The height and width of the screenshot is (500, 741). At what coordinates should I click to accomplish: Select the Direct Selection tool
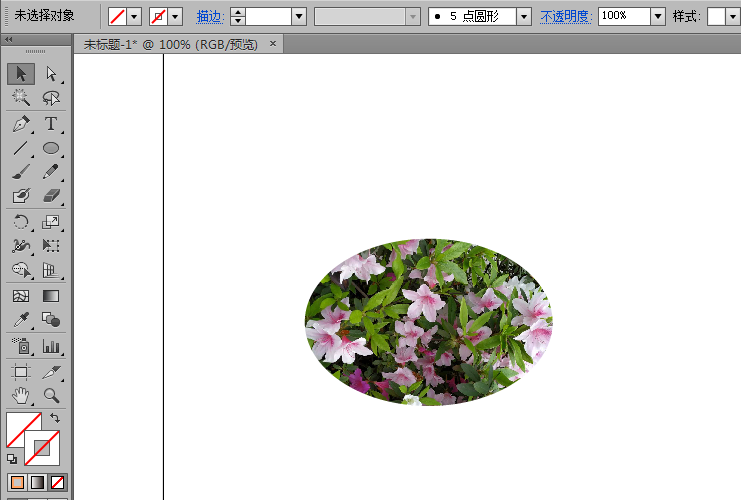pyautogui.click(x=51, y=74)
